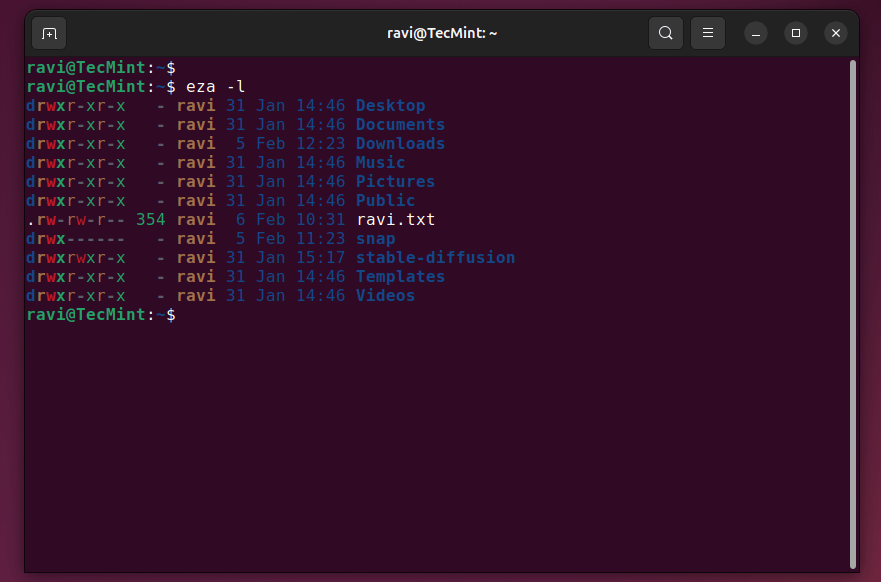
Task: Click the file size value 354
Action: tap(151, 220)
